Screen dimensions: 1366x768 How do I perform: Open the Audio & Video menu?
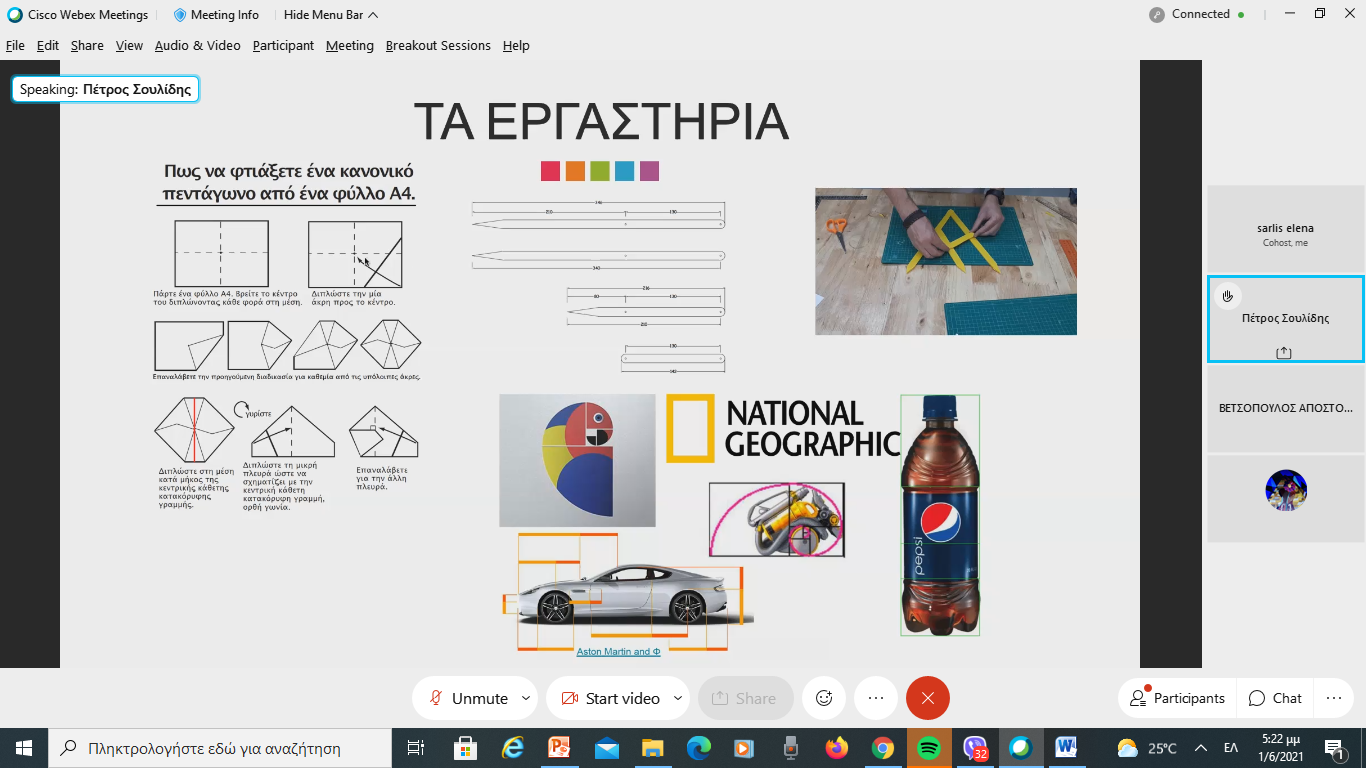coord(197,46)
